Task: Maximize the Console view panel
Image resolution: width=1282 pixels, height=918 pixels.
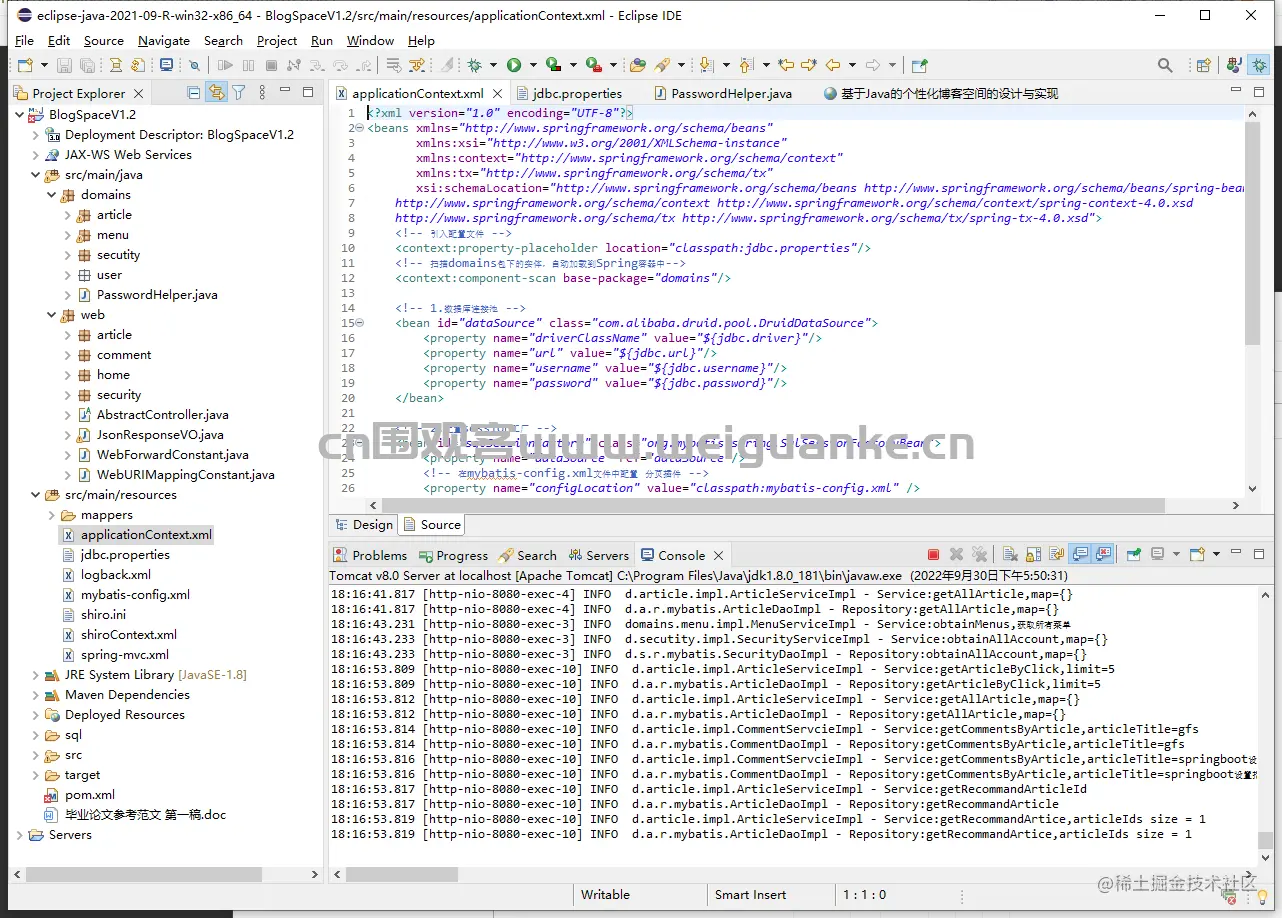Action: point(1259,555)
